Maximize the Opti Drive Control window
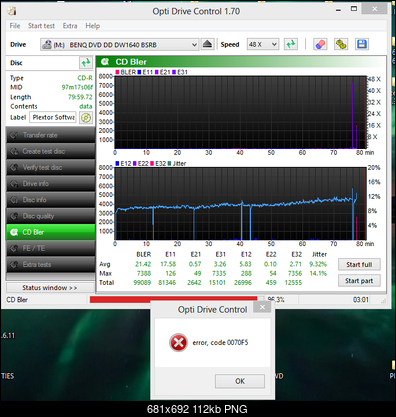 click(x=354, y=9)
